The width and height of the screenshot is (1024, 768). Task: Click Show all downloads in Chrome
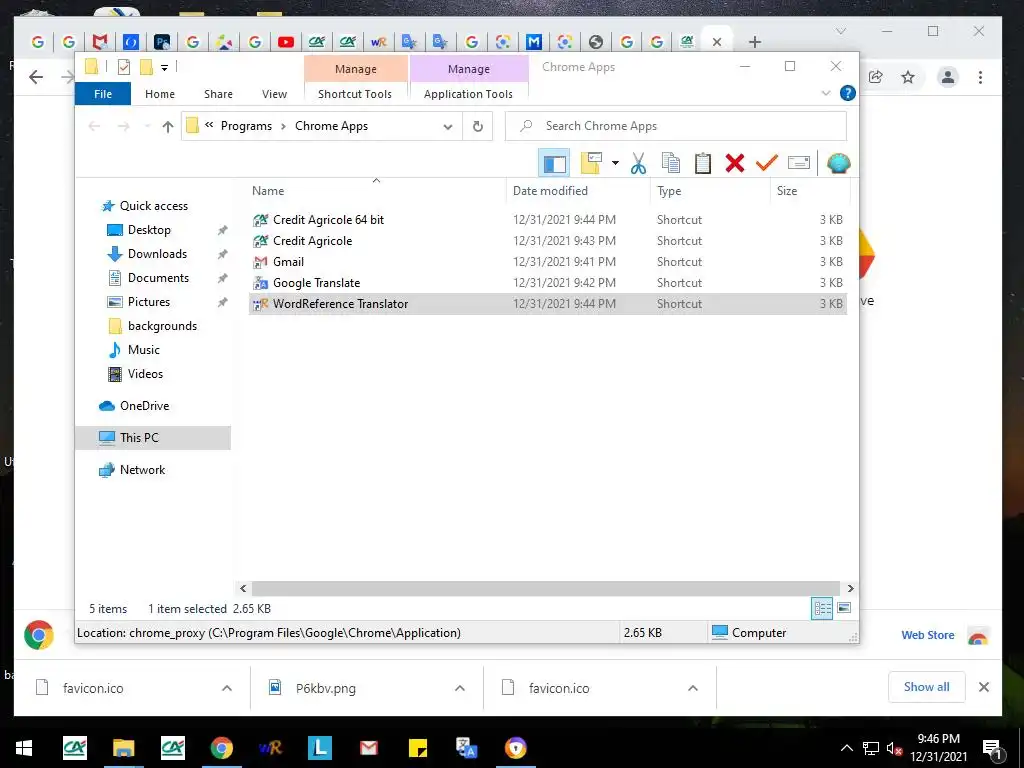[x=926, y=687]
